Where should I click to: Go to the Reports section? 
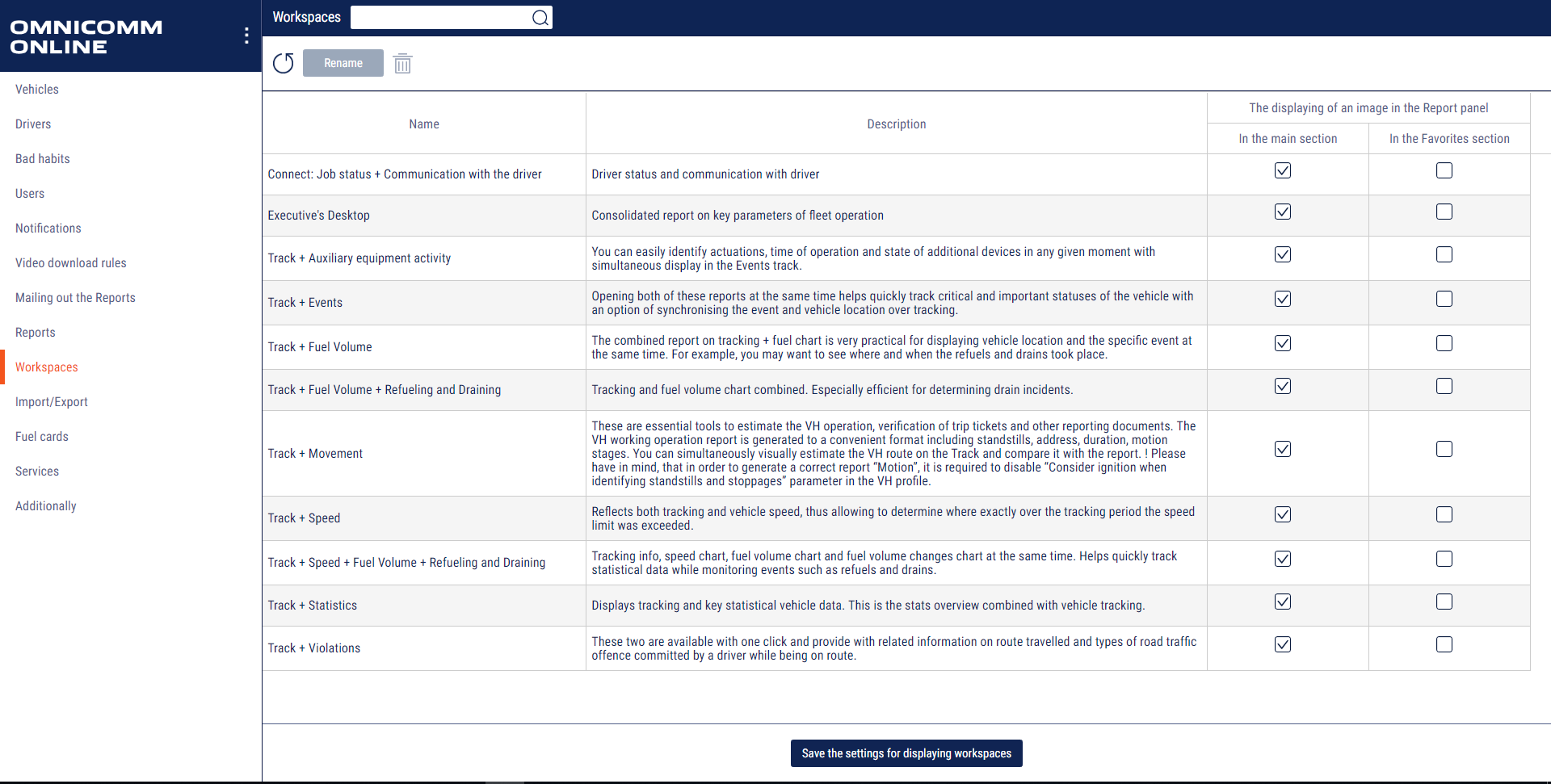pyautogui.click(x=36, y=333)
